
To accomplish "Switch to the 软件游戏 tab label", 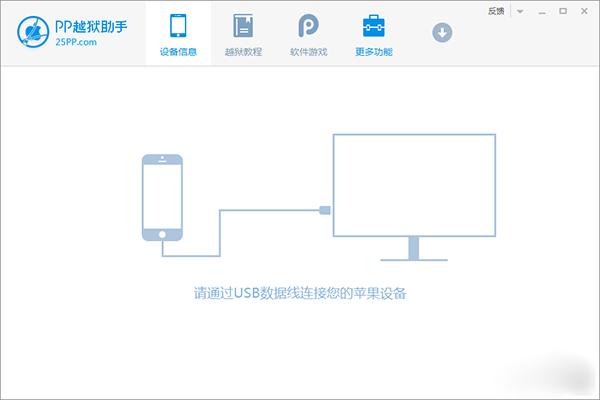I will [x=307, y=52].
